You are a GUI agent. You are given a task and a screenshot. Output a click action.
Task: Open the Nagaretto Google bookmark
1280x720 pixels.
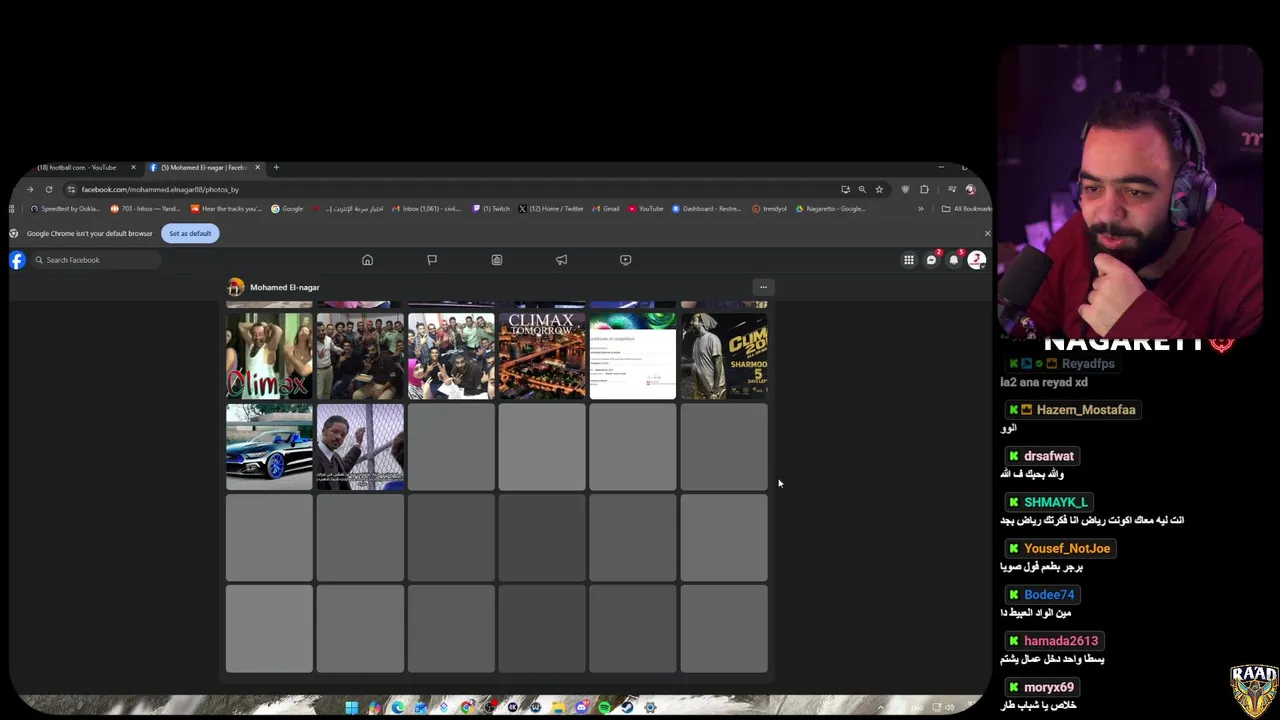[831, 209]
